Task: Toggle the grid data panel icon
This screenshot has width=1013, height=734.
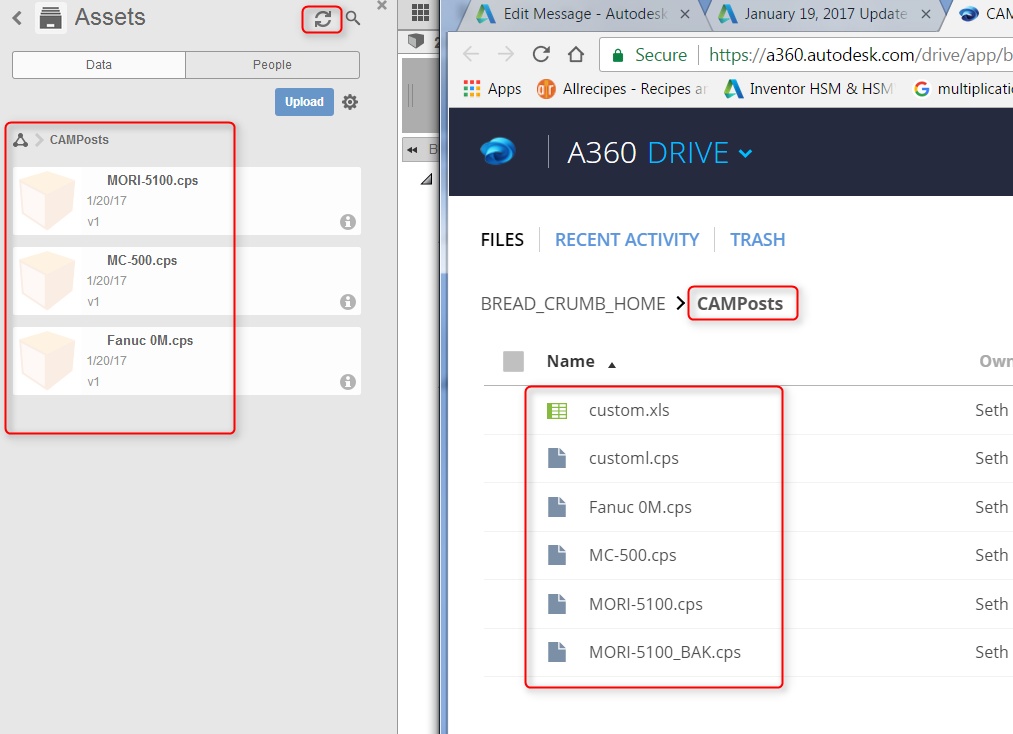Action: 420,12
